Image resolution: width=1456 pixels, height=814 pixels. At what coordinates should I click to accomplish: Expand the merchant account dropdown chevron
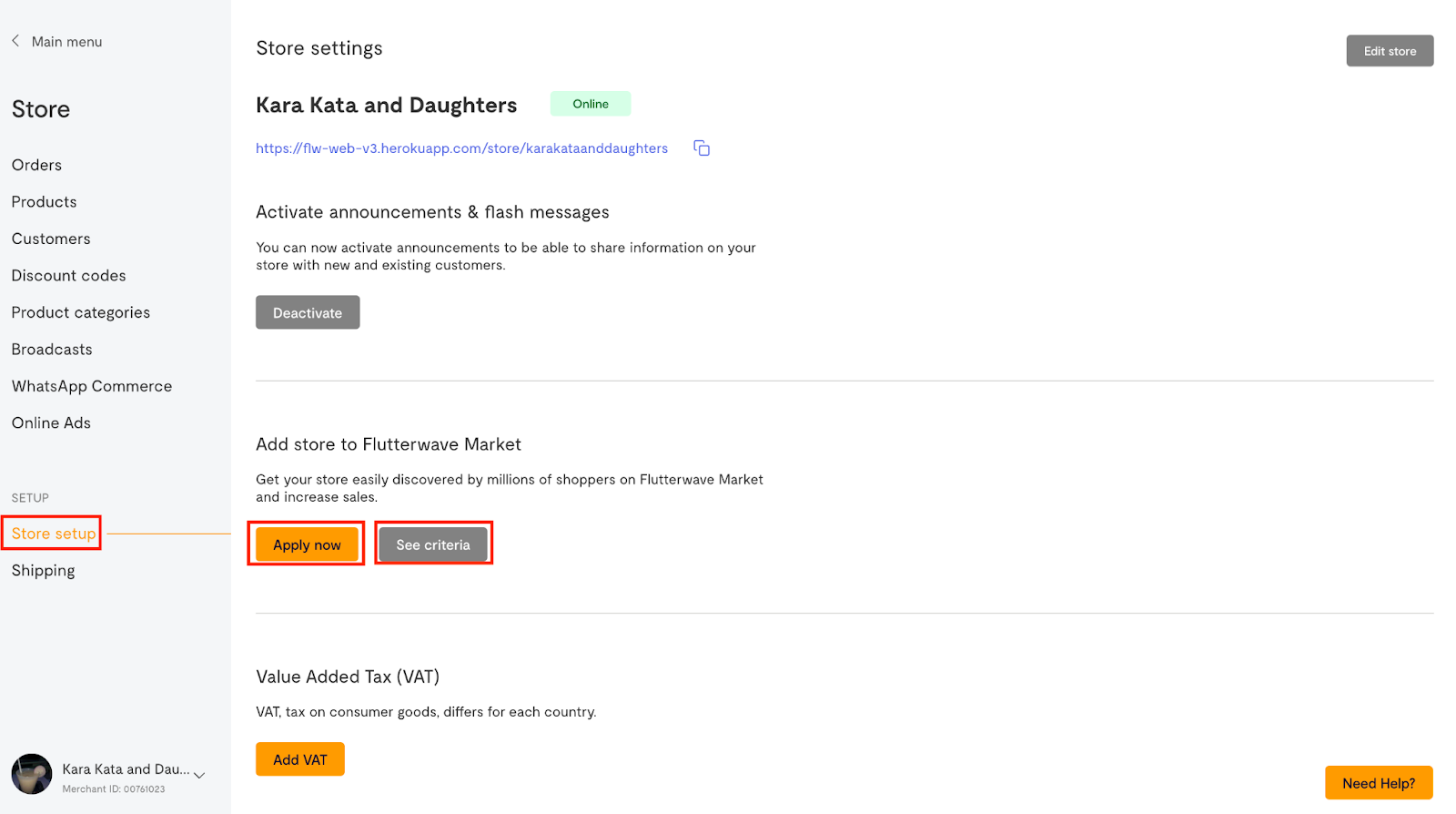click(199, 775)
